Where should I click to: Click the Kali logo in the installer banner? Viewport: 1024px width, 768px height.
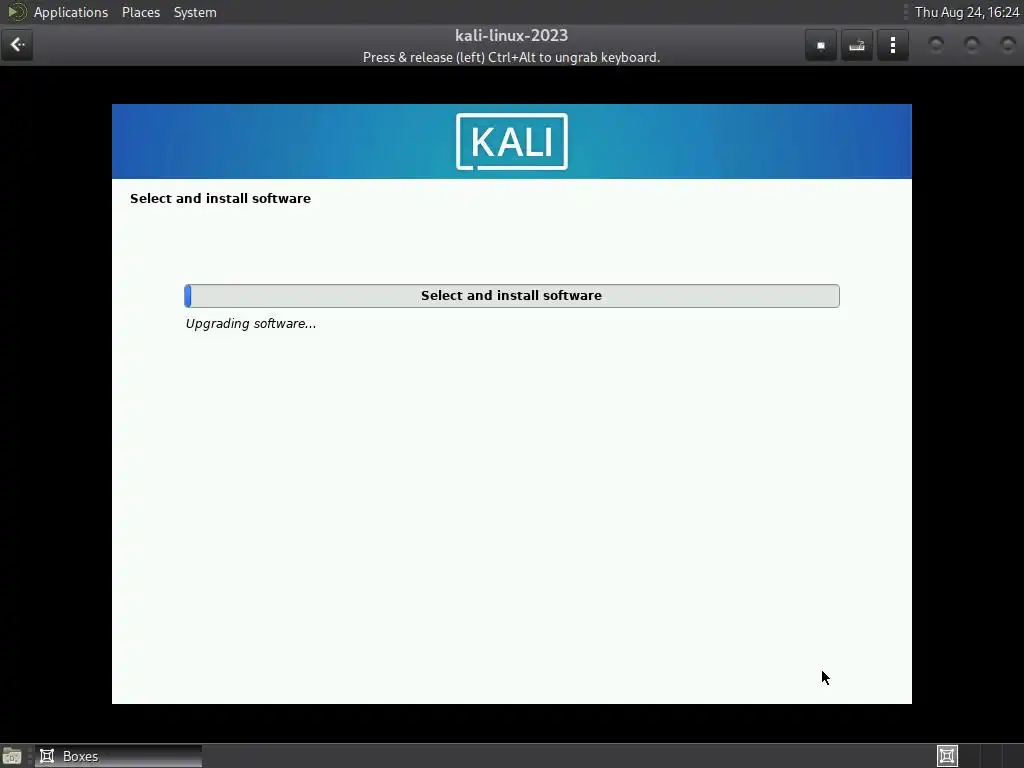click(512, 142)
